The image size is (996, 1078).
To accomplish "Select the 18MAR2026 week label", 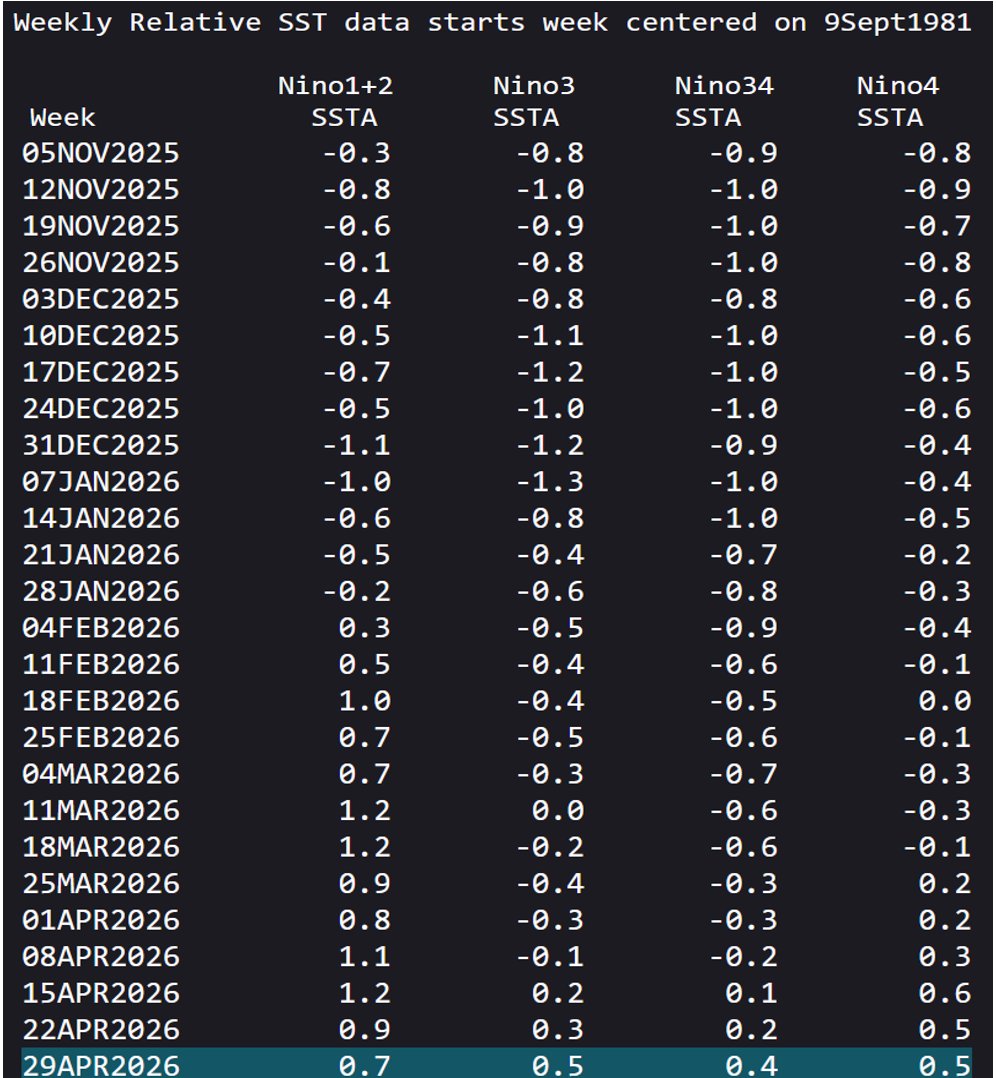I will point(101,846).
